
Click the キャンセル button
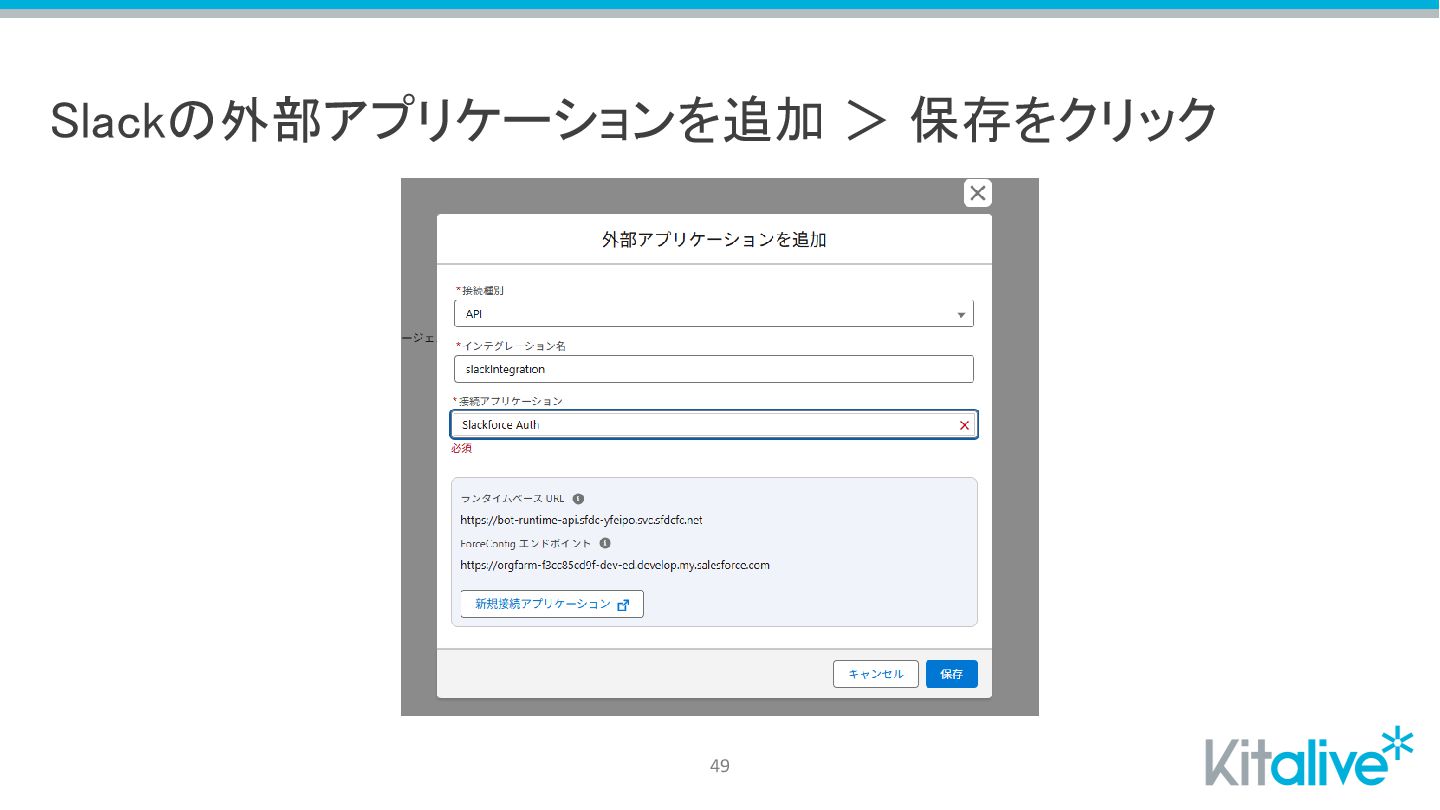(x=876, y=674)
